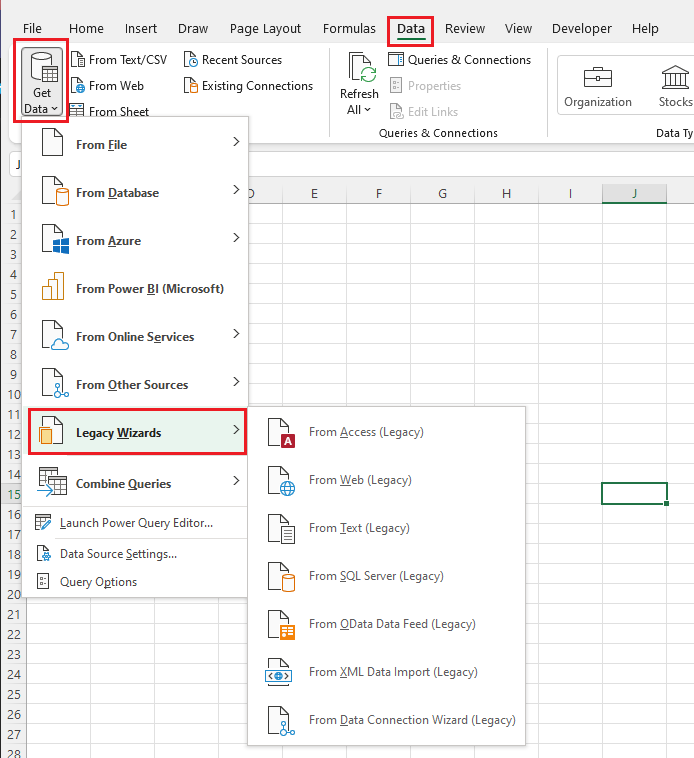This screenshot has width=694, height=758.
Task: Click the From Azure Windows icon
Action: 55,239
